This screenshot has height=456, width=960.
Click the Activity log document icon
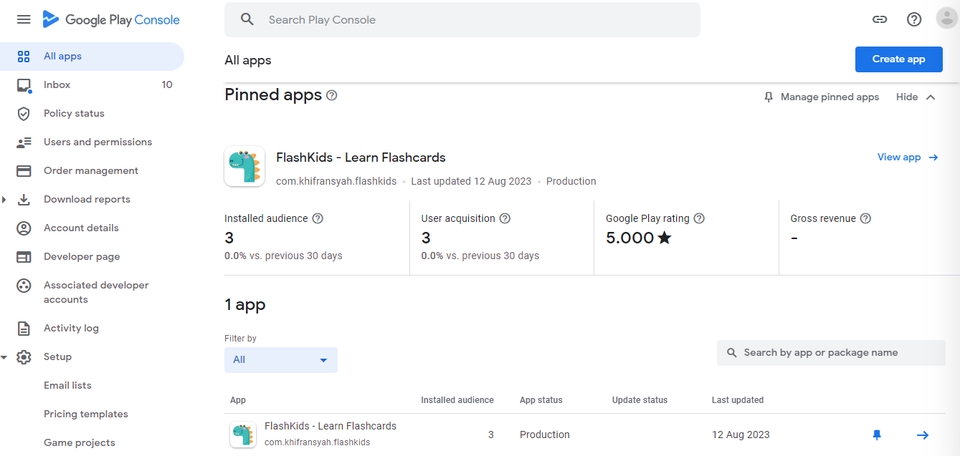click(x=24, y=329)
